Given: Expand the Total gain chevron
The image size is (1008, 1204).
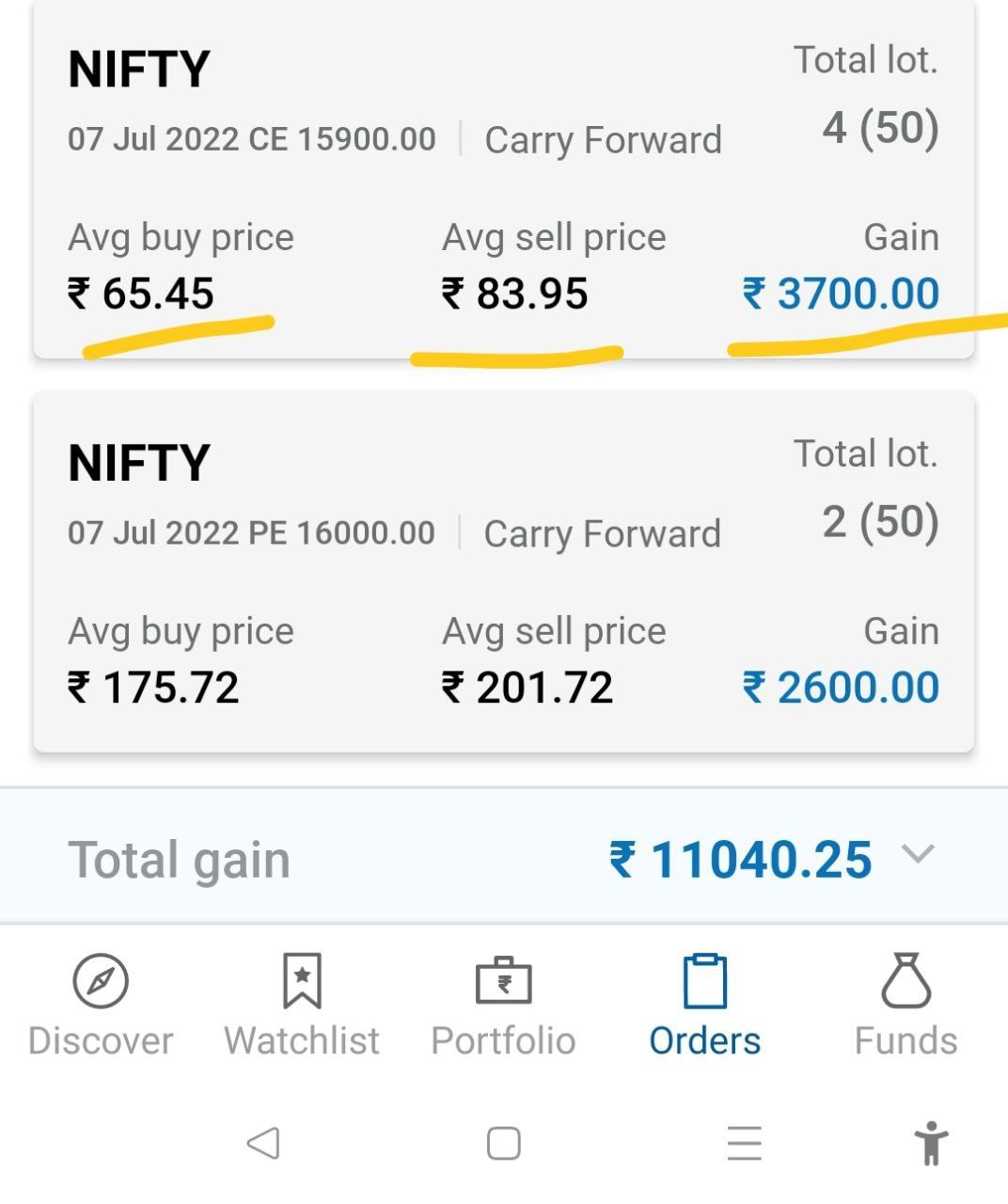Looking at the screenshot, I should [x=918, y=854].
